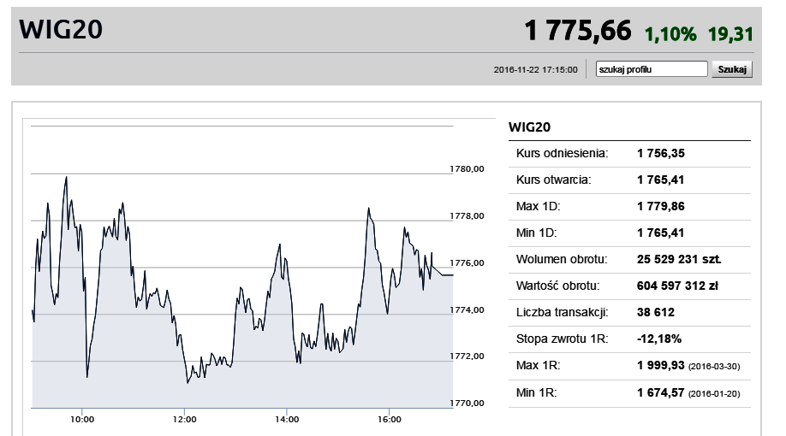
Task: Focus the szukaj profilu search field
Action: coord(651,69)
